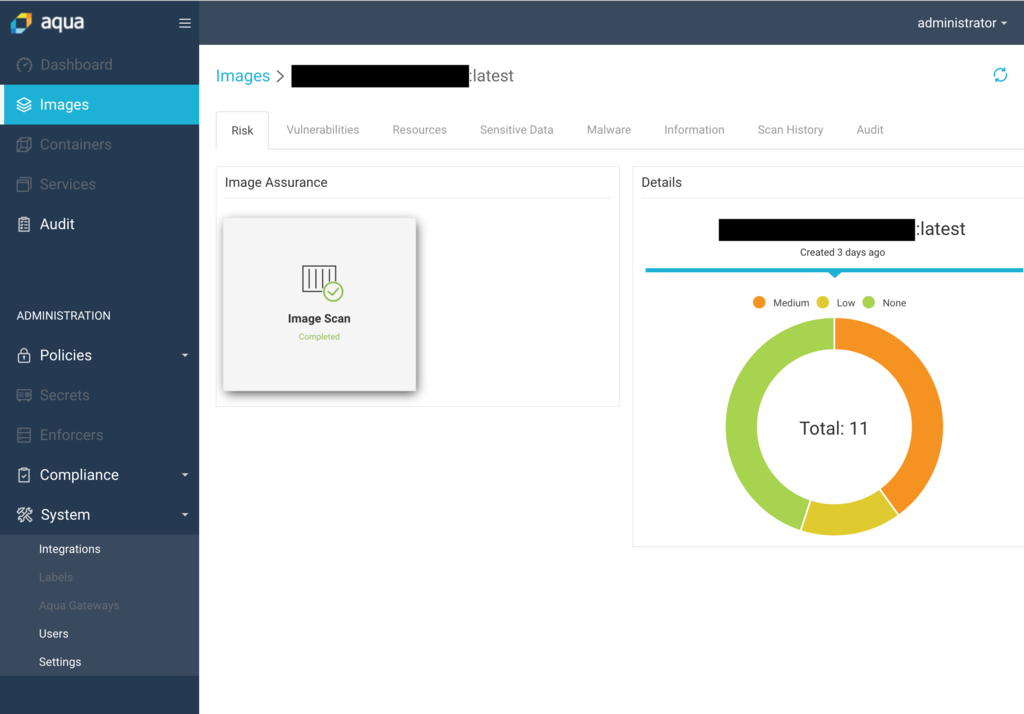This screenshot has height=714, width=1024.
Task: Click the Containers cube icon in sidebar
Action: pyautogui.click(x=24, y=144)
